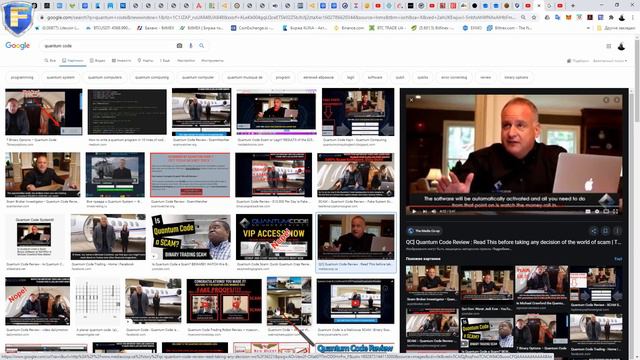Go to previous image in preview panel

(x=606, y=100)
